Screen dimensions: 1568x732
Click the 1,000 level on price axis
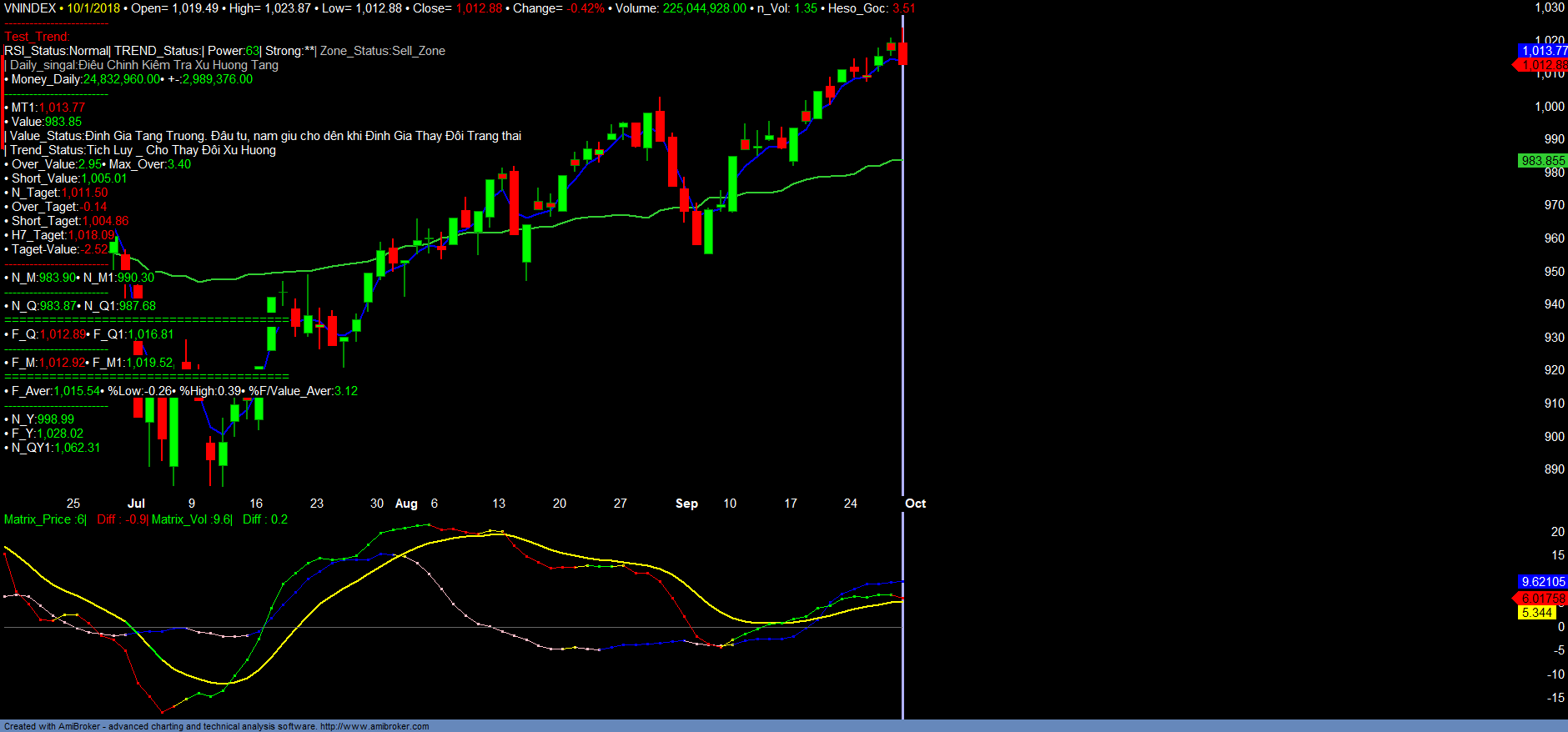[1550, 107]
